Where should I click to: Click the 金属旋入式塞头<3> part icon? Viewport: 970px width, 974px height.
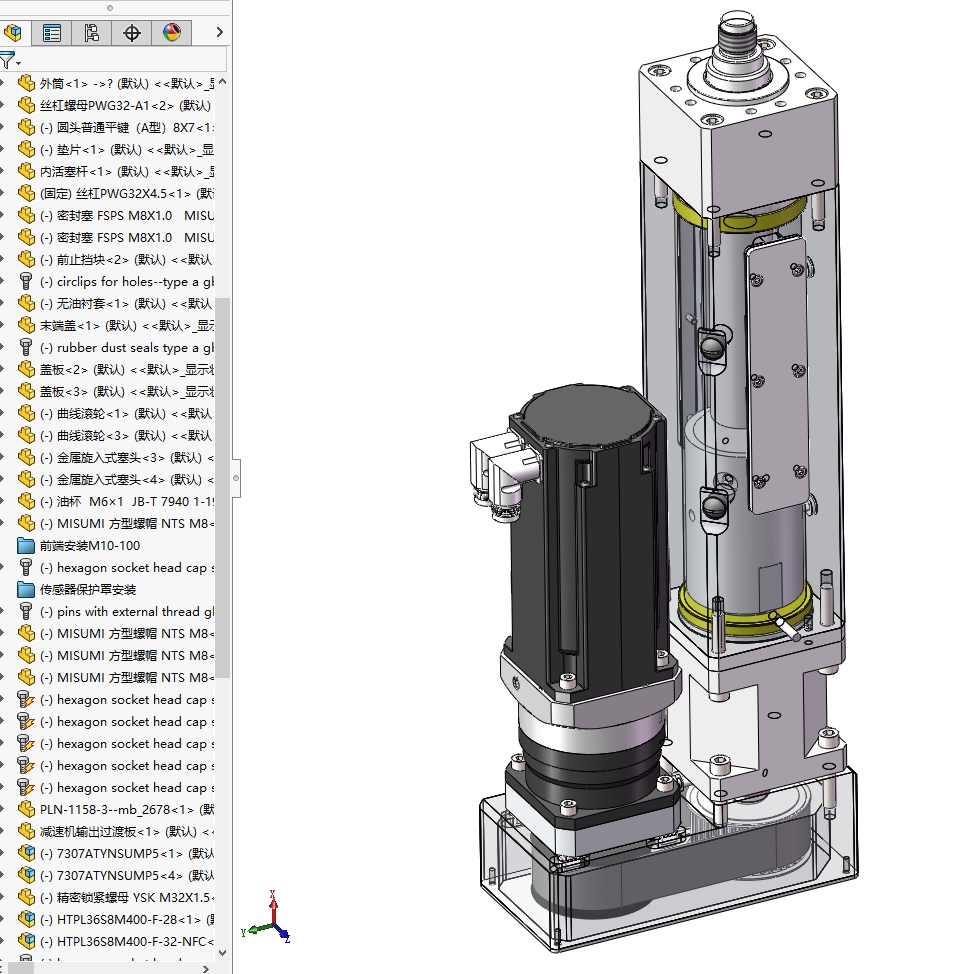26,458
